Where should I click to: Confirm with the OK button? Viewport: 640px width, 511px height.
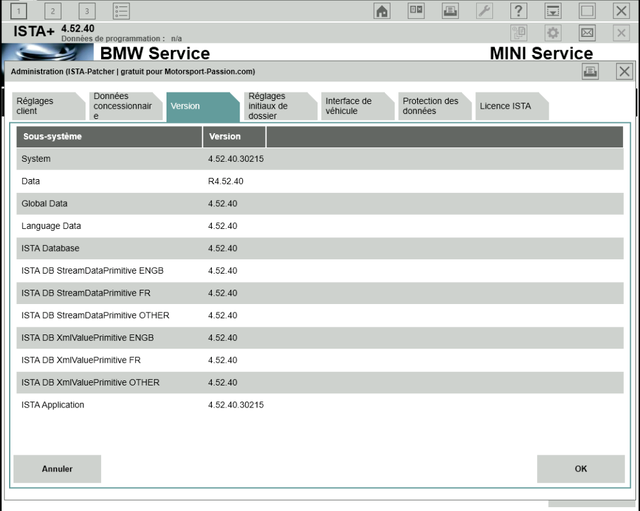pos(581,469)
